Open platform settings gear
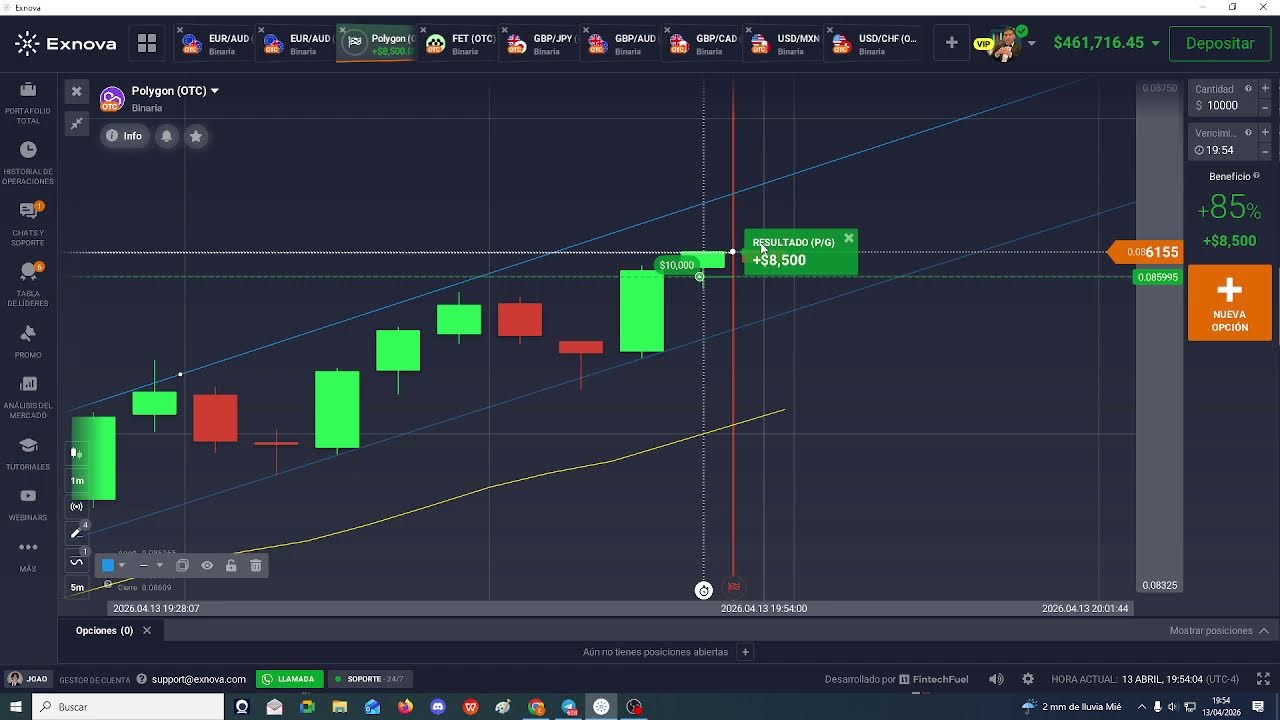 pos(1027,679)
